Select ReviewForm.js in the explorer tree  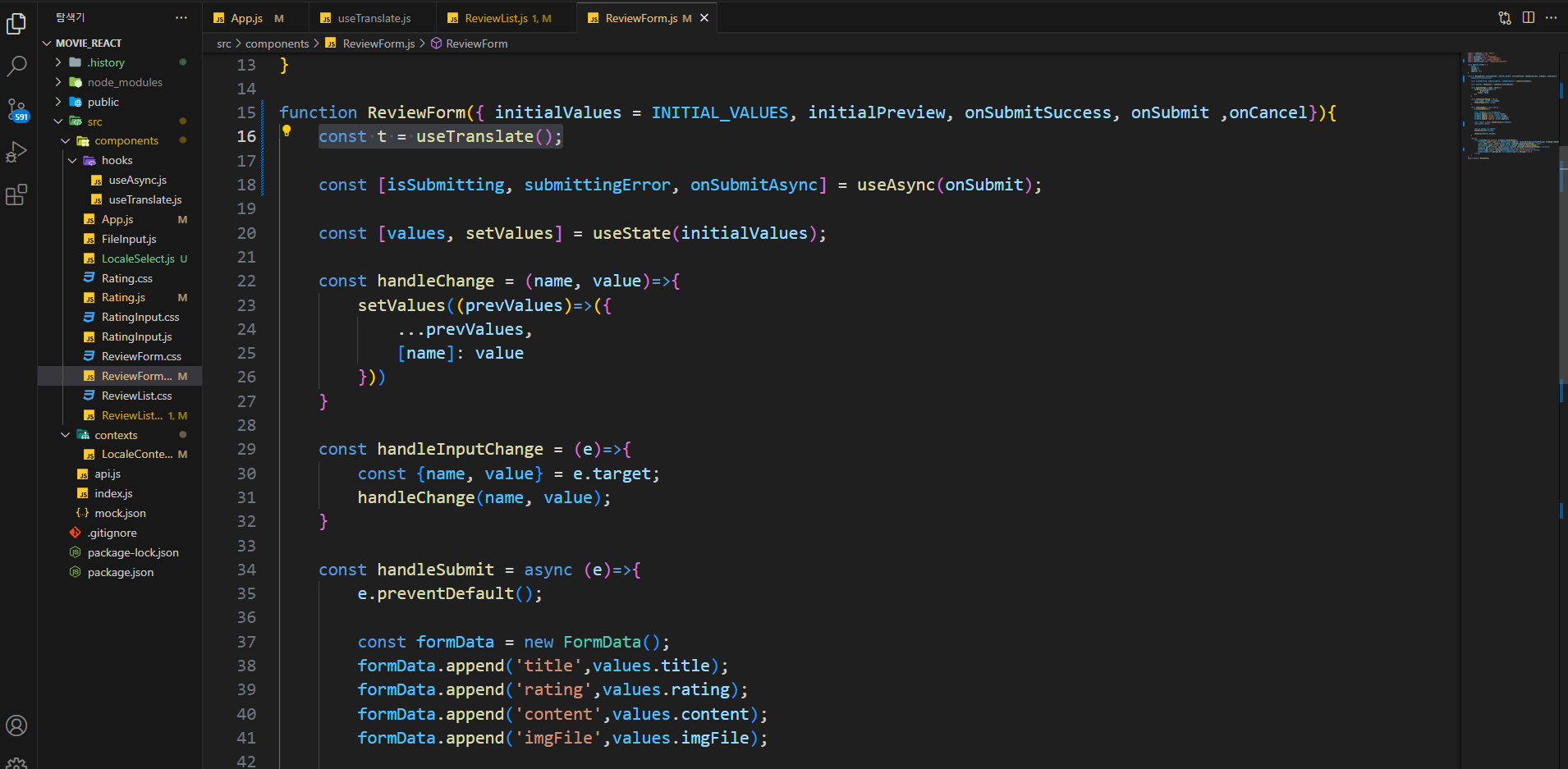tap(120, 376)
